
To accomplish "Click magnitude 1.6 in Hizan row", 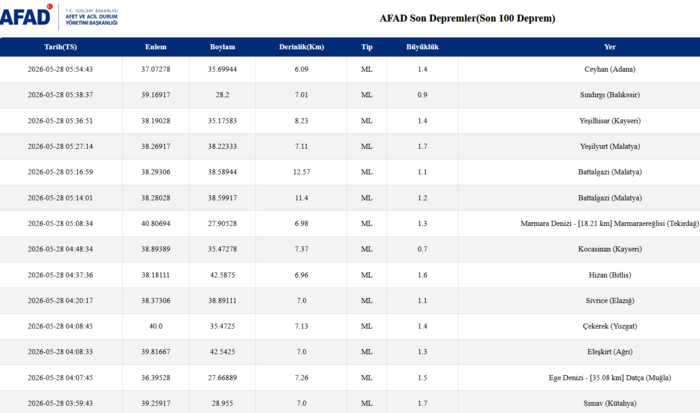I will click(422, 275).
